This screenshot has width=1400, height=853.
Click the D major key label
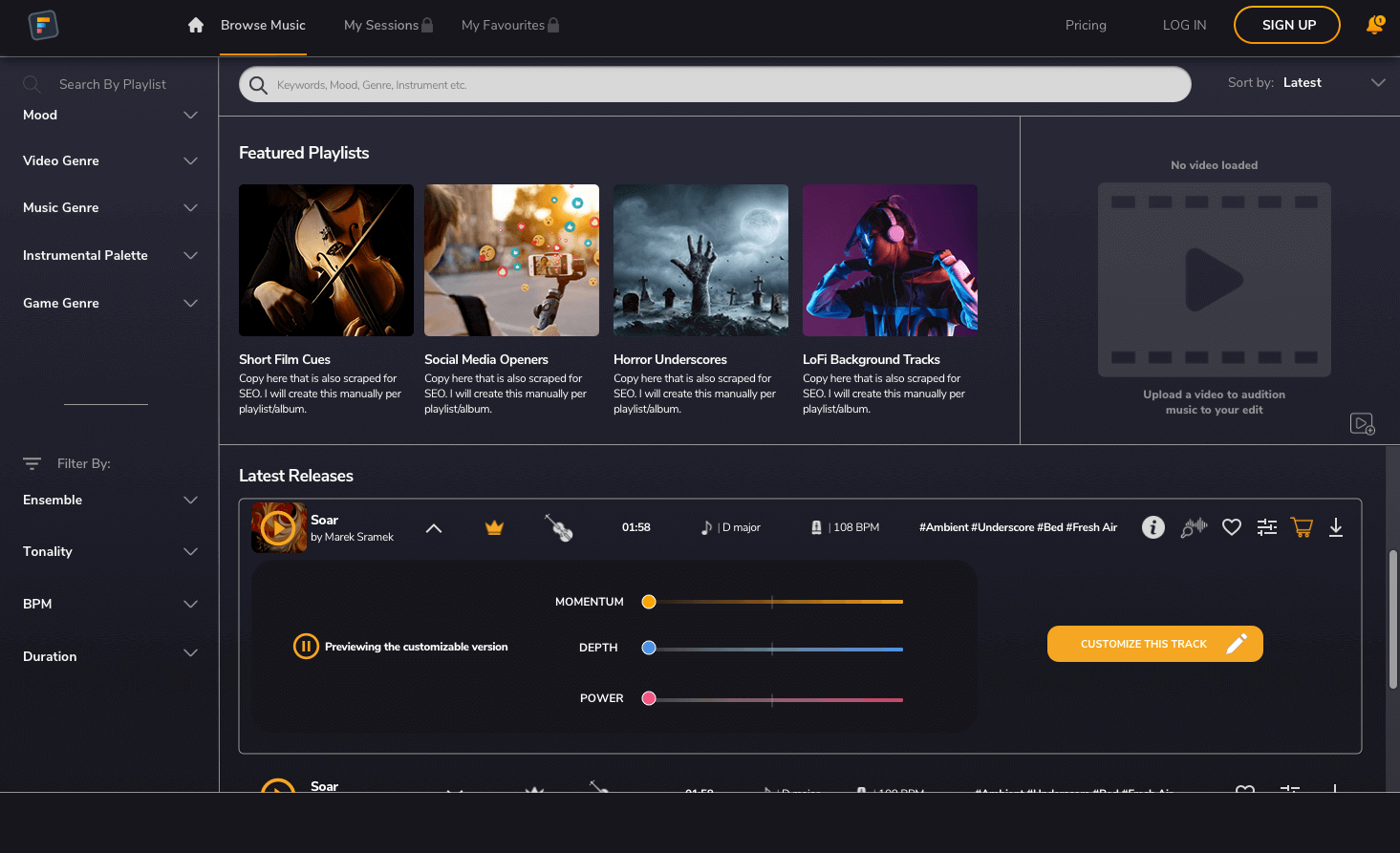tap(742, 527)
